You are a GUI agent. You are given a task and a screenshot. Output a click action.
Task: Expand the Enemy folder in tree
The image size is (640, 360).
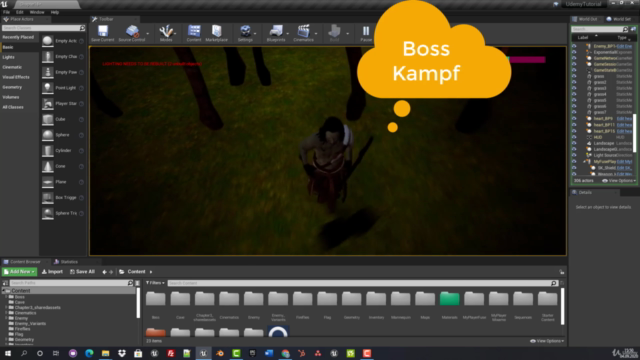click(x=6, y=318)
